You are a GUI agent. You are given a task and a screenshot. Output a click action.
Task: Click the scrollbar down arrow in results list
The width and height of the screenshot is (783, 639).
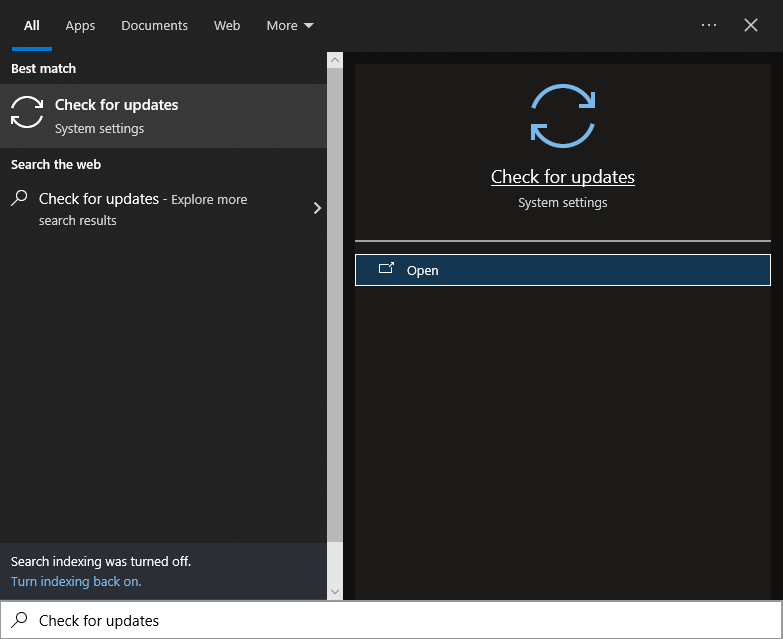click(335, 591)
